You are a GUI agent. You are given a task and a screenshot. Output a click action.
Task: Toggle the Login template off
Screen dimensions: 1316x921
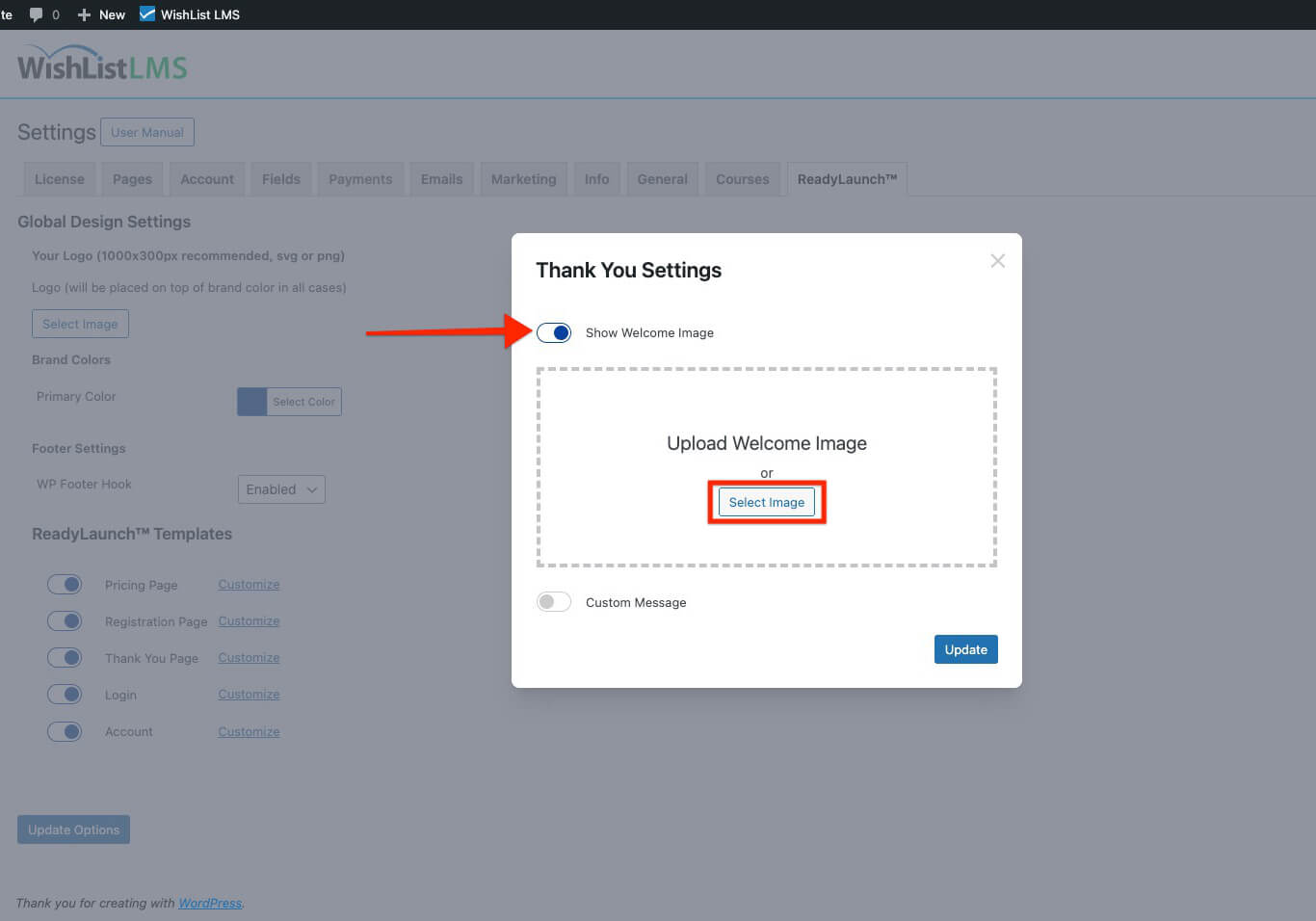(x=65, y=694)
